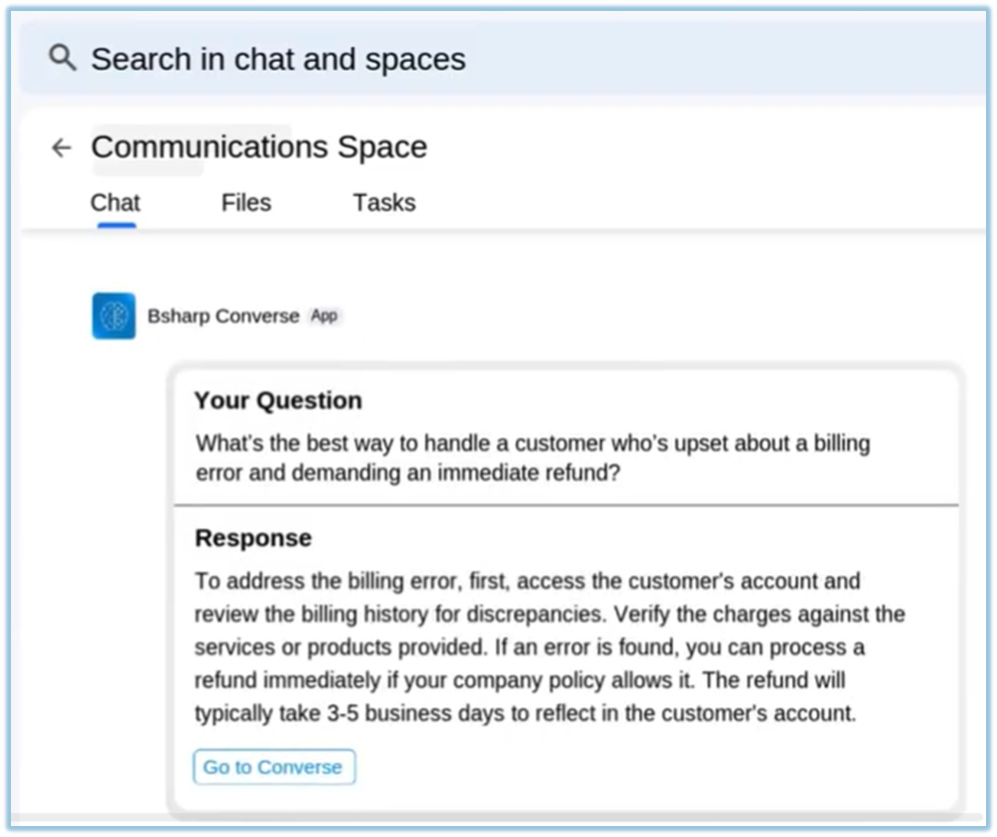Screen dimensions: 997x837
Task: Click the Response heading in the card
Action: coord(253,538)
